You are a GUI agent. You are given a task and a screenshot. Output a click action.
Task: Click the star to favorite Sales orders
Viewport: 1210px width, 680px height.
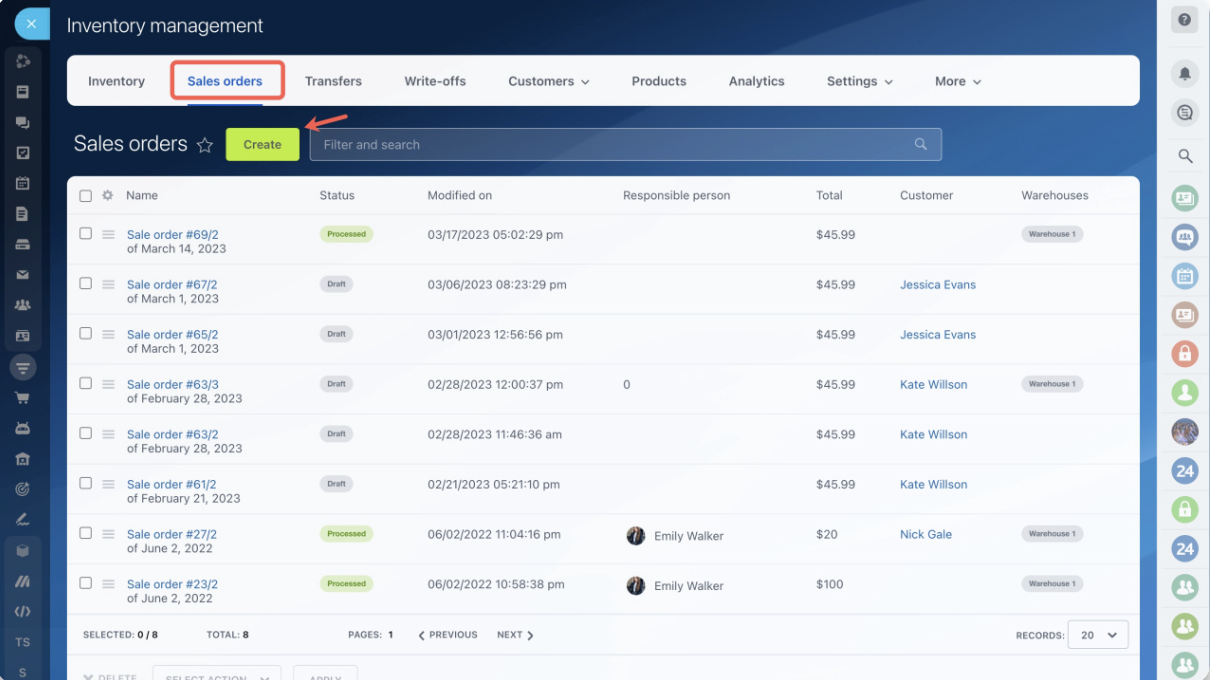(205, 145)
